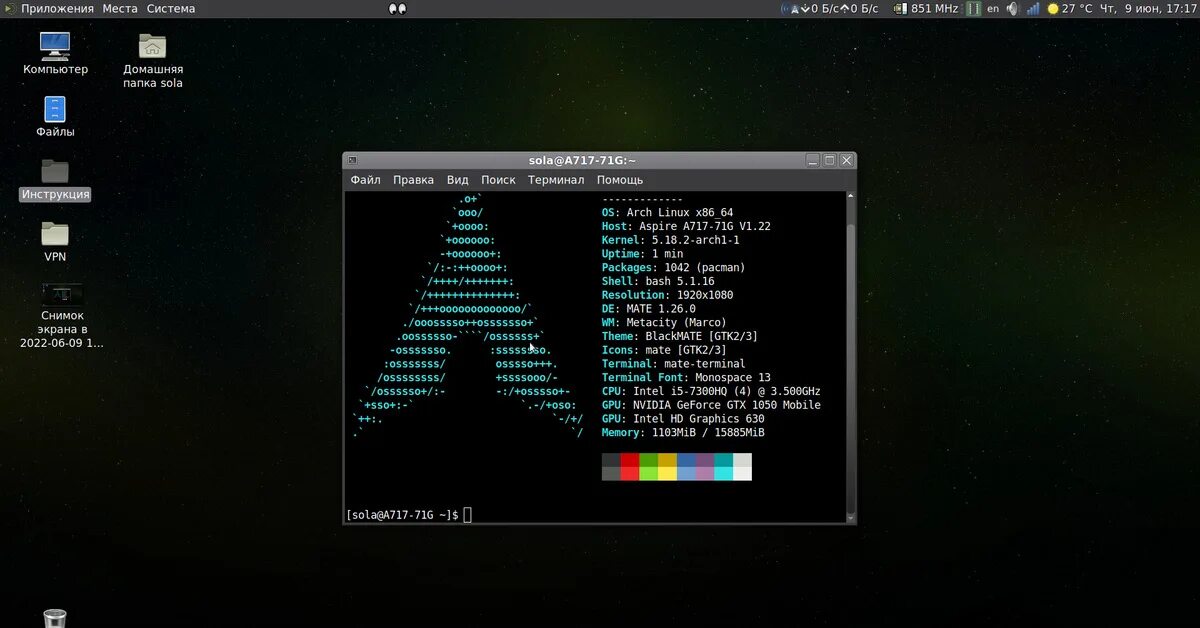Image resolution: width=1200 pixels, height=628 pixels.
Task: Open the Приложения panel menu
Action: click(x=57, y=8)
